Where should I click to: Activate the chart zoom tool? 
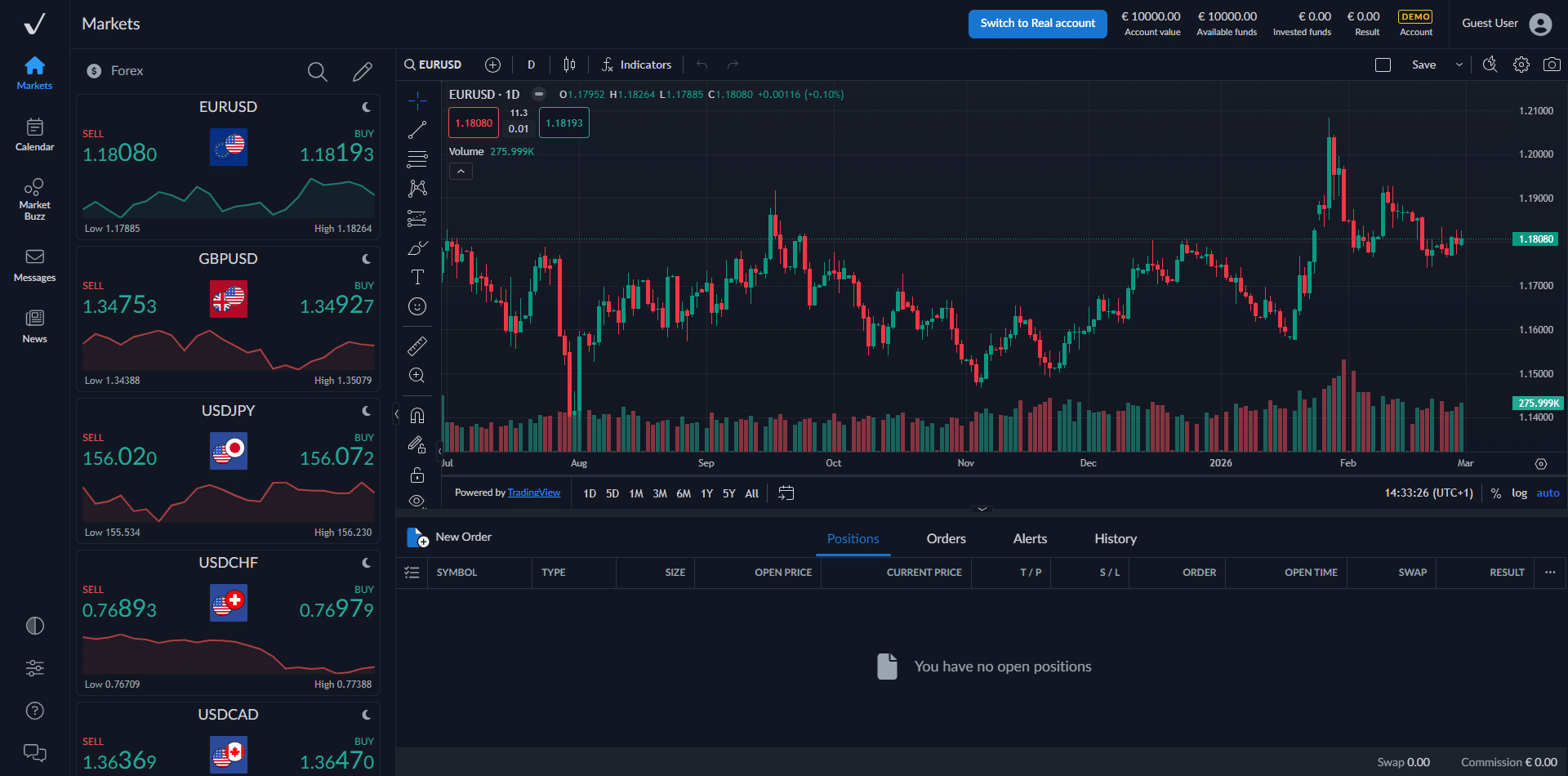coord(416,375)
